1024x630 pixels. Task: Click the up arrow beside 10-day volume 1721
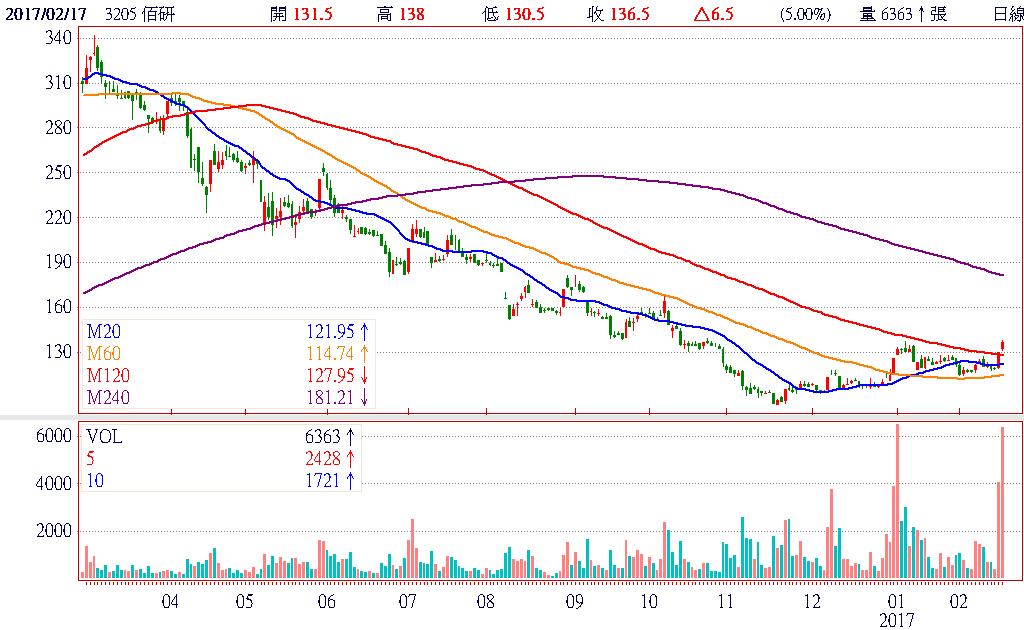point(350,481)
